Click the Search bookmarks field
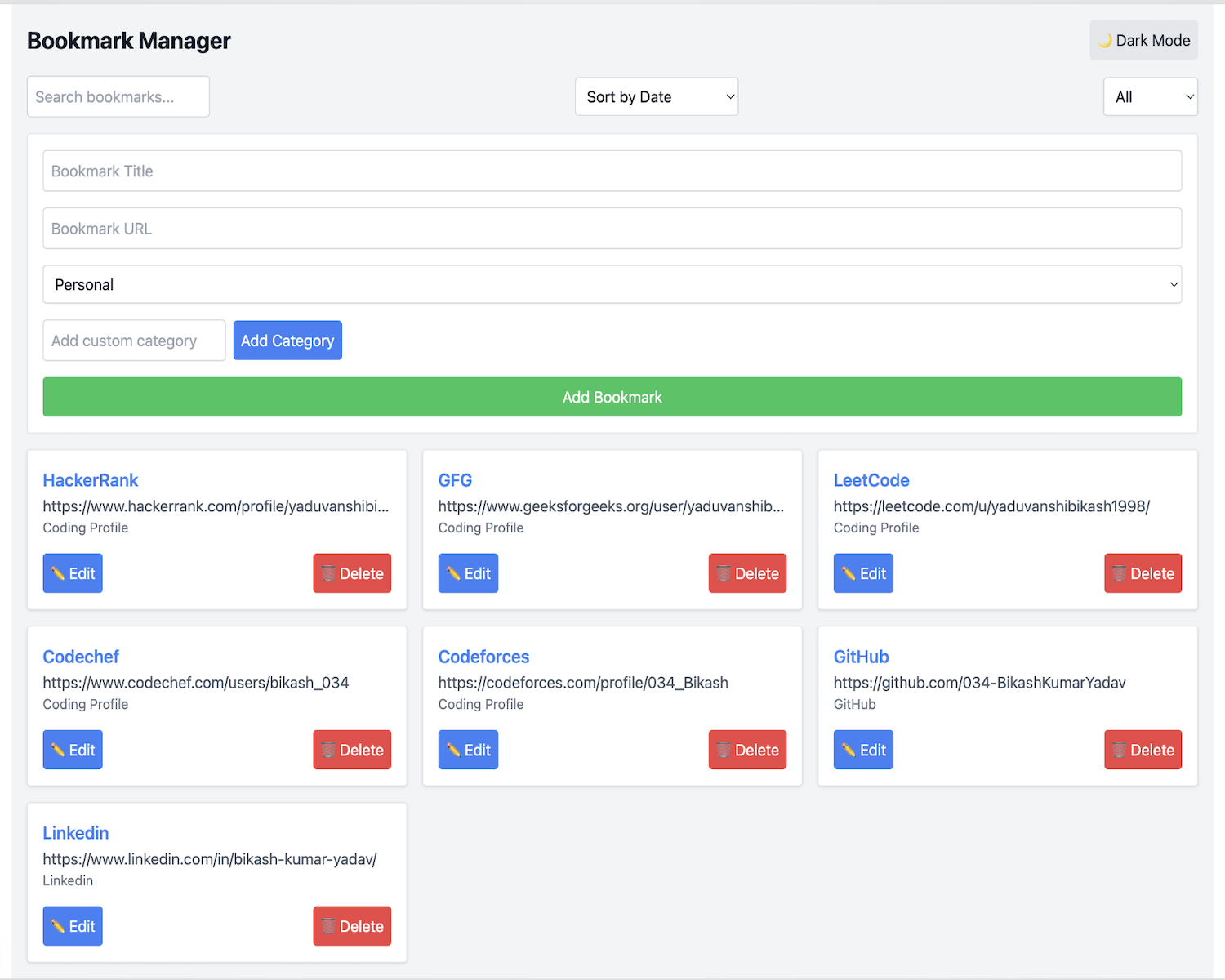The height and width of the screenshot is (980, 1225). click(x=118, y=96)
